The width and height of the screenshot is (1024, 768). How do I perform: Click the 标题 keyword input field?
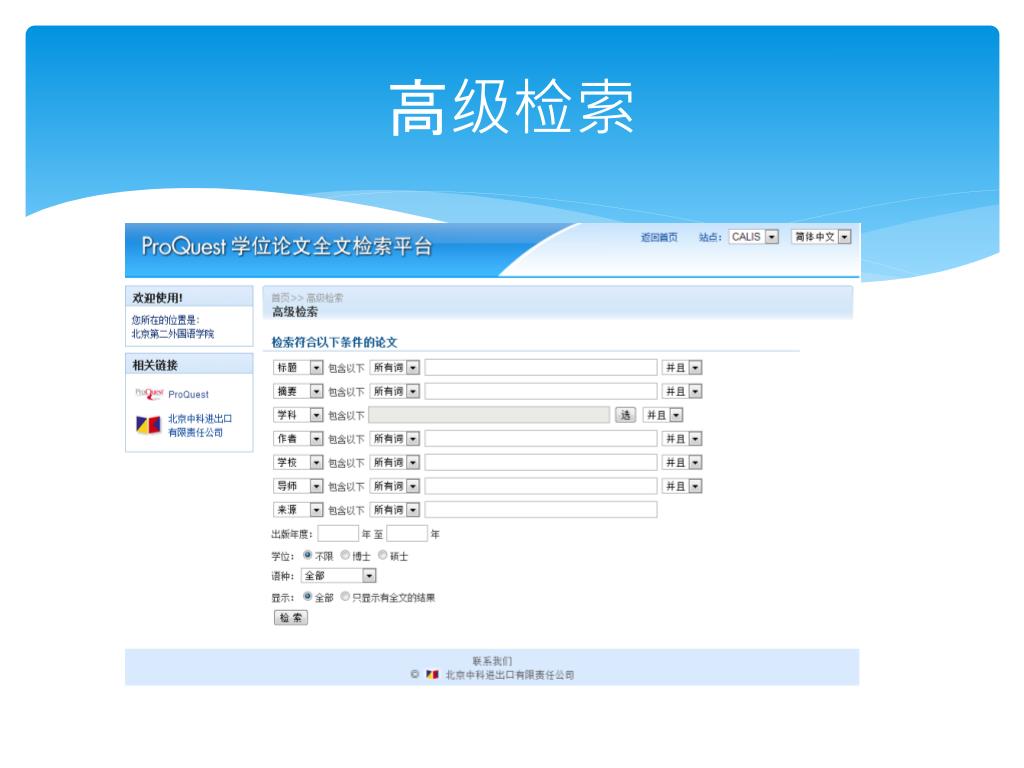click(541, 368)
